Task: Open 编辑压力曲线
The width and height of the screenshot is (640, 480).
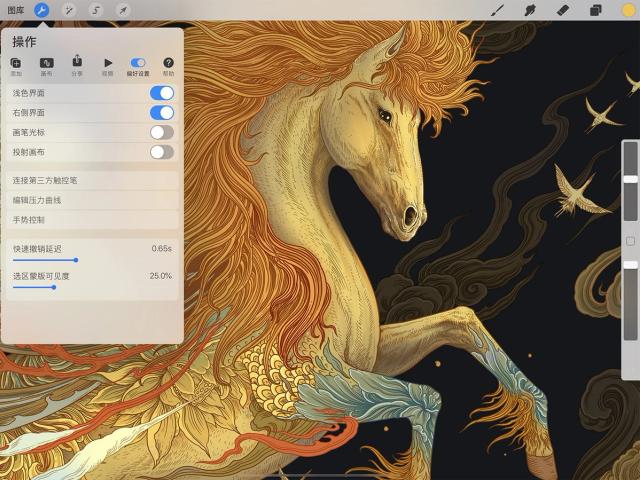Action: [93, 200]
